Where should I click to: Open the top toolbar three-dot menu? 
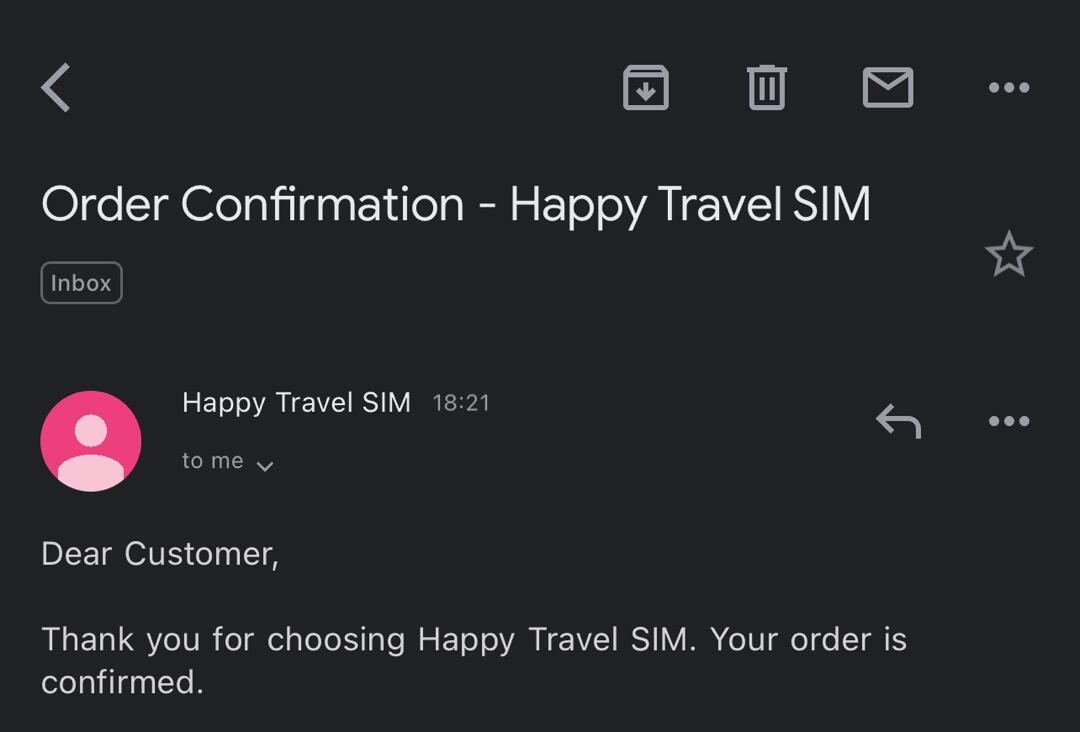click(1009, 87)
